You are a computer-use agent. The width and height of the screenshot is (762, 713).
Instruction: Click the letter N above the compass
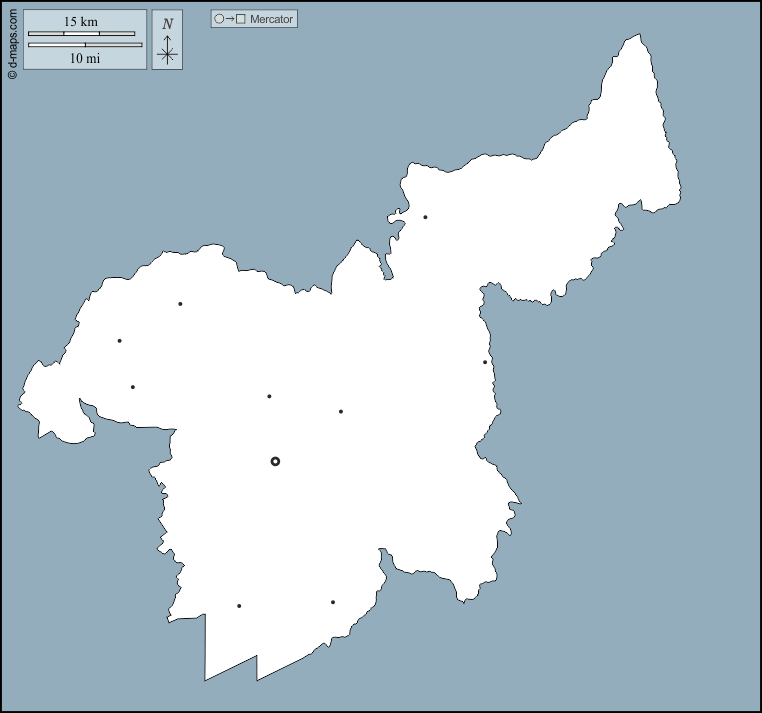click(167, 23)
